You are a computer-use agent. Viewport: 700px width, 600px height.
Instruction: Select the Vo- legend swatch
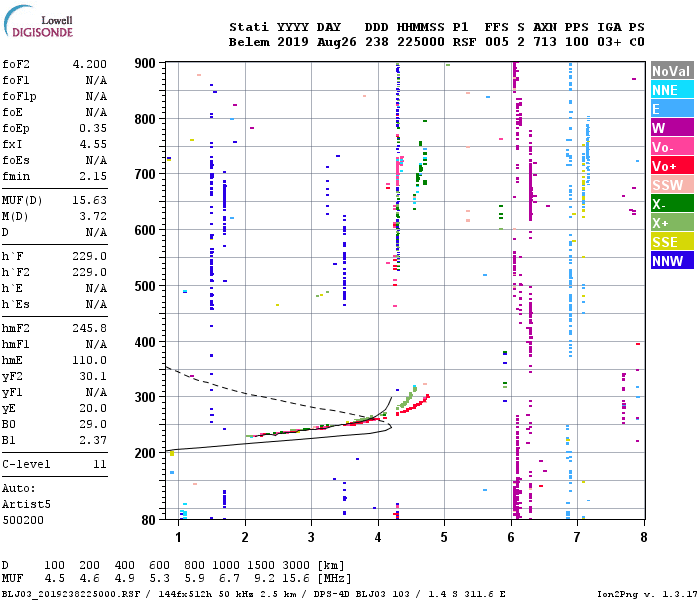672,146
